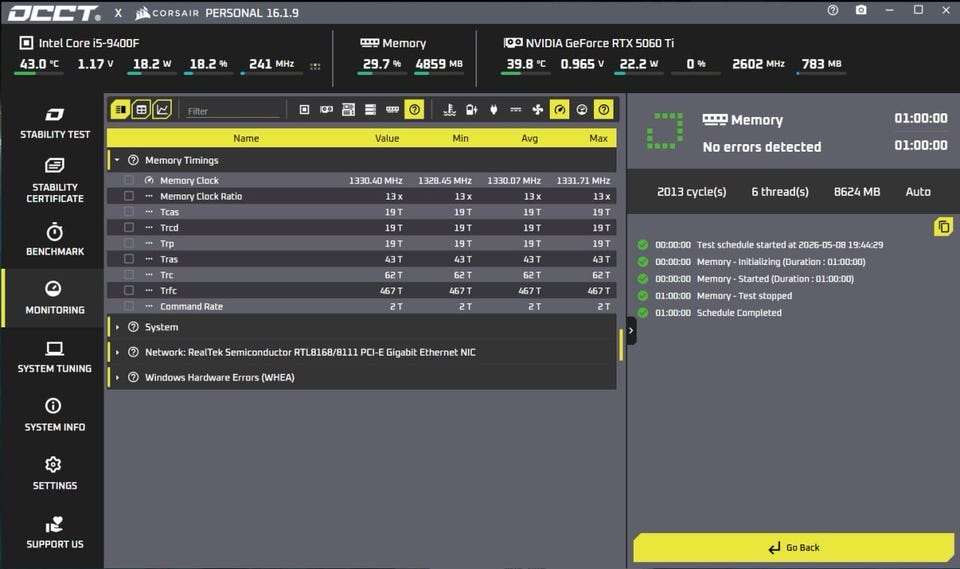Take a screenshot with the camera icon
This screenshot has height=569, width=960.
(861, 10)
